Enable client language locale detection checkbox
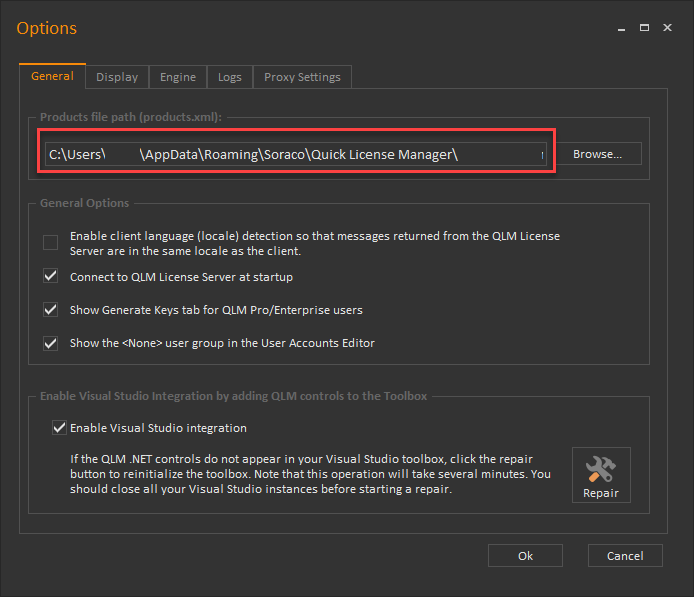The width and height of the screenshot is (694, 597). pyautogui.click(x=50, y=243)
